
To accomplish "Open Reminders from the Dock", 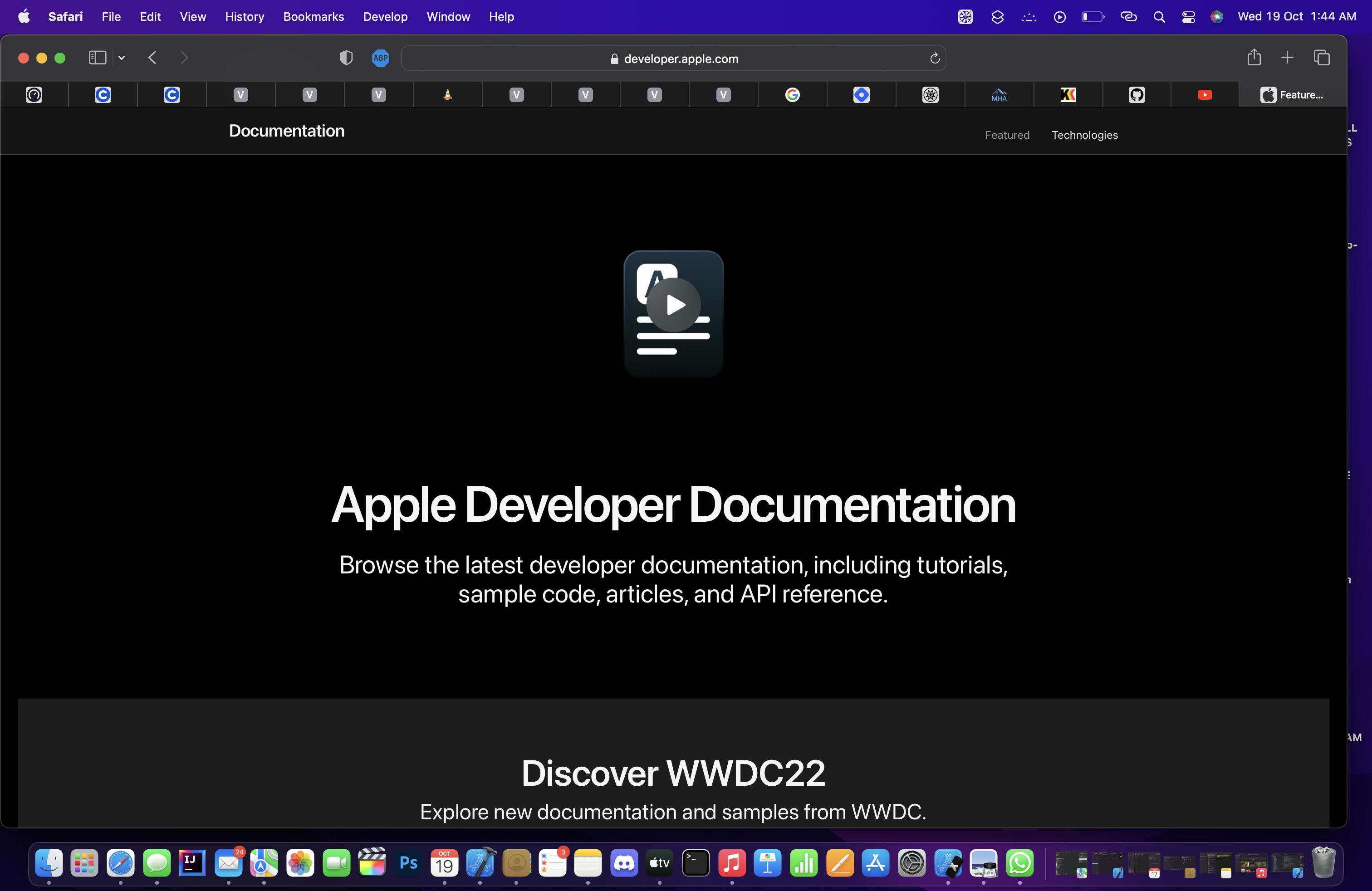I will click(x=552, y=863).
